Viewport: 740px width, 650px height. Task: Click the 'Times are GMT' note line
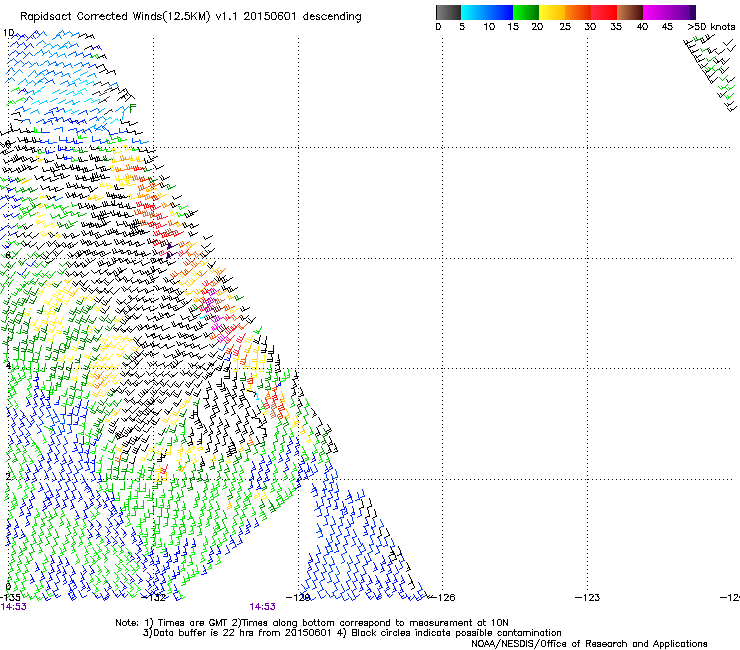pos(312,623)
